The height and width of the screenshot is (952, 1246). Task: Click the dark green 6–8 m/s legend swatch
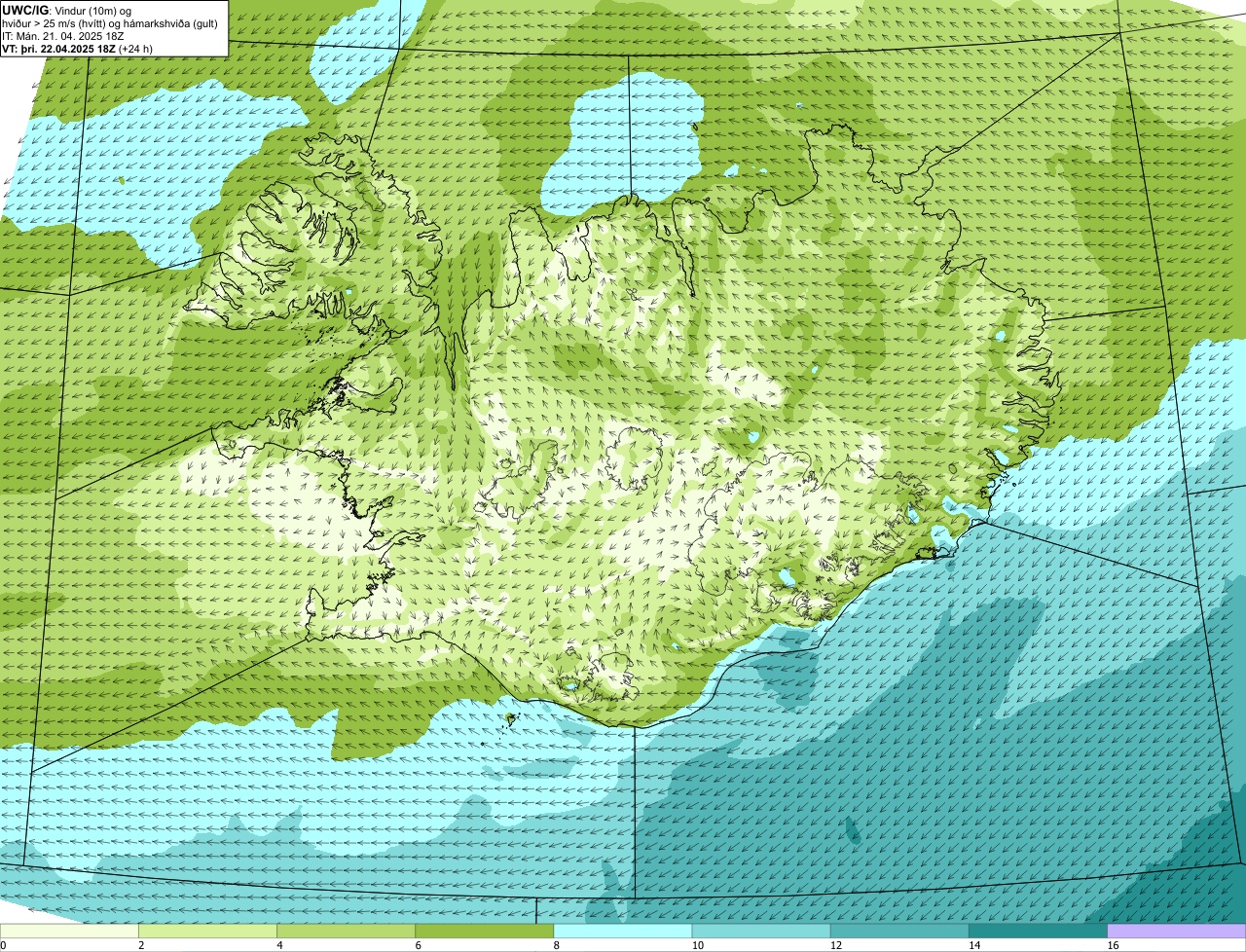pyautogui.click(x=484, y=931)
